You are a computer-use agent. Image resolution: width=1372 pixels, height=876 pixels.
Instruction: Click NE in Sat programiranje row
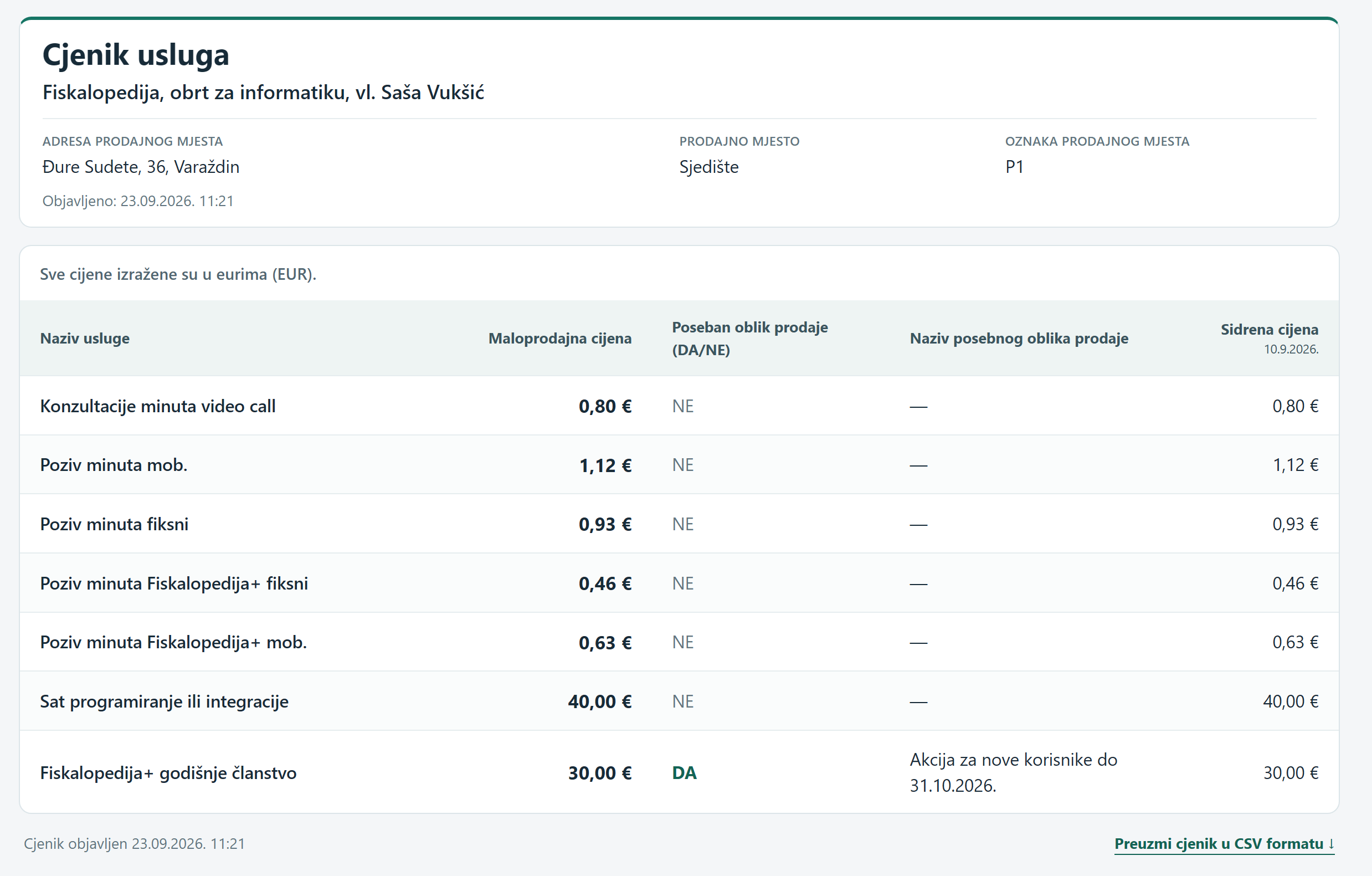[x=682, y=701]
